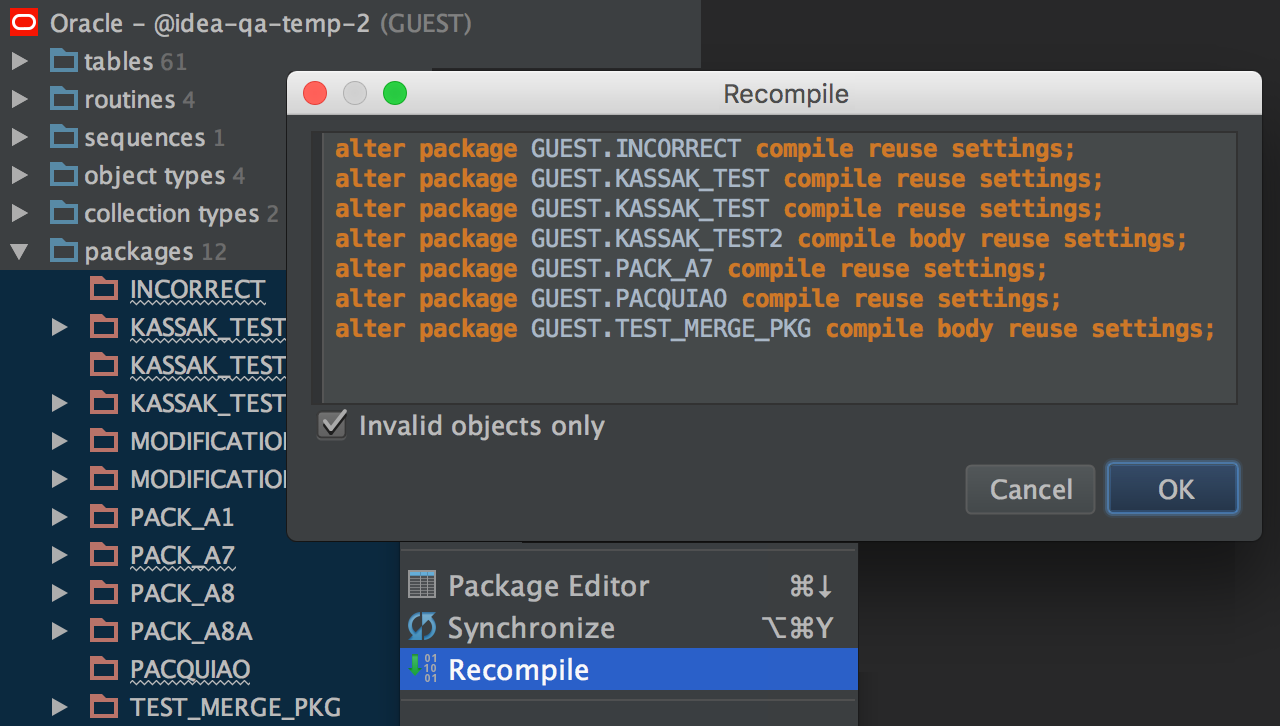Select the PACK_A7 package icon

click(104, 555)
